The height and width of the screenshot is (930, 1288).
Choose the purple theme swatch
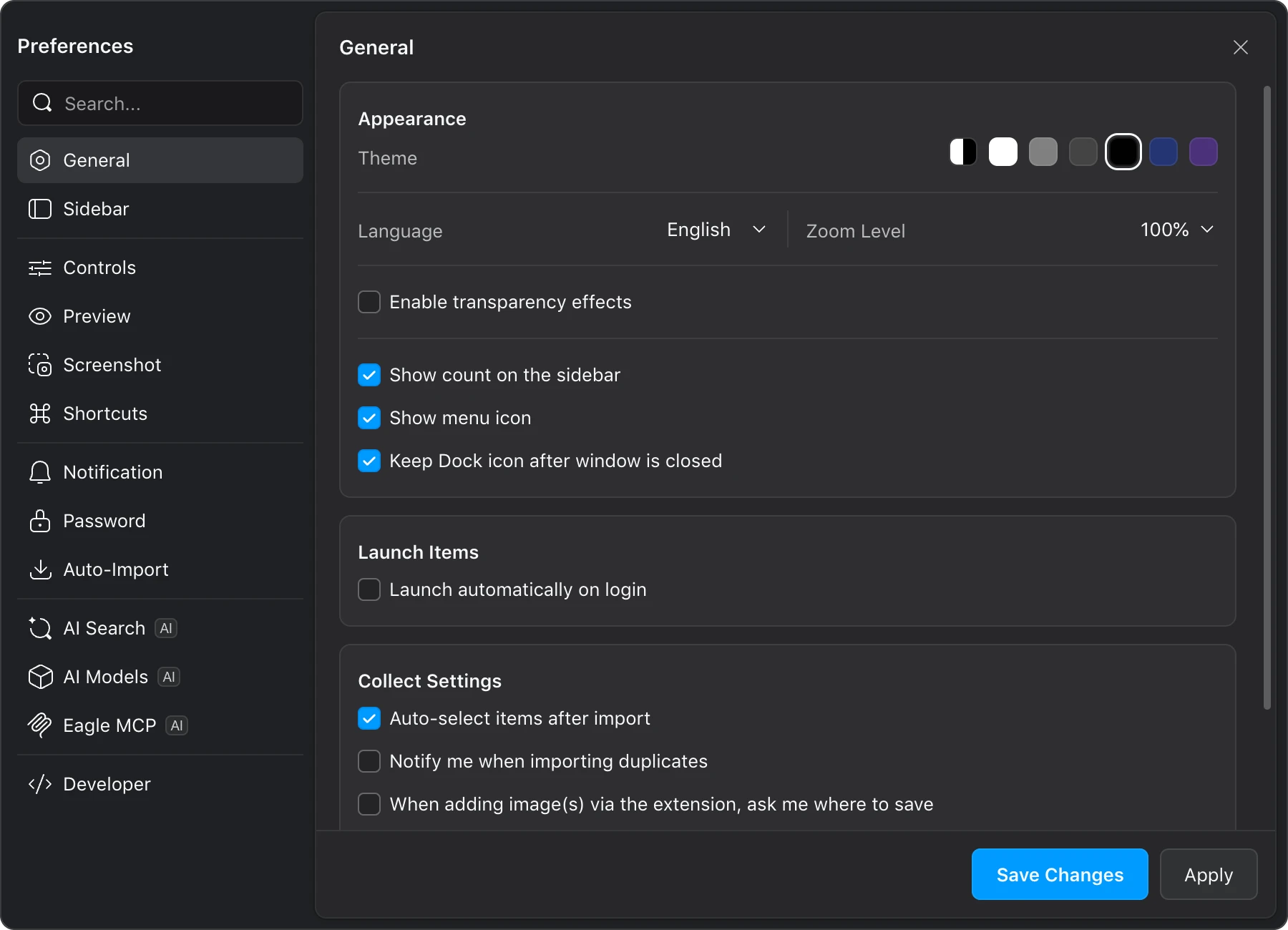(1203, 152)
